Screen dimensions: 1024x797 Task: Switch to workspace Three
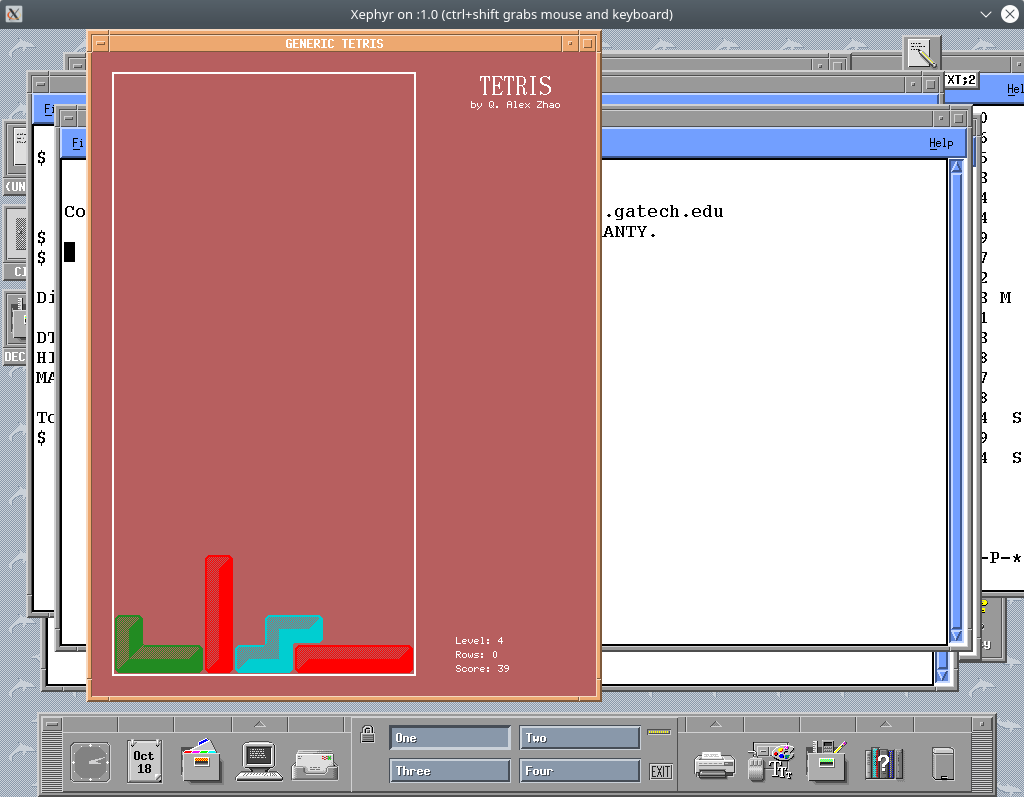point(450,770)
